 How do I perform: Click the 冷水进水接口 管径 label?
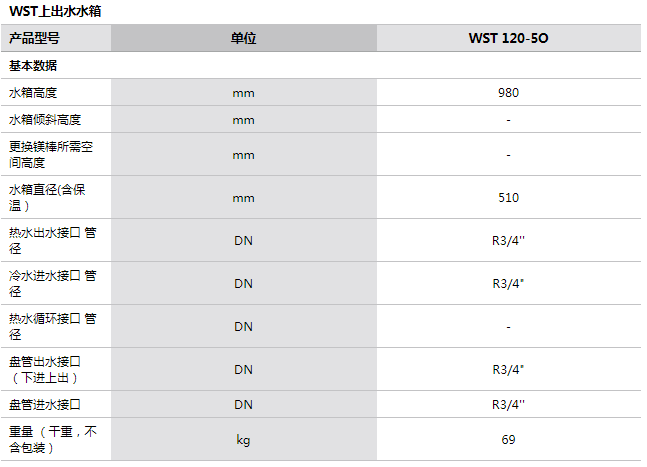[52, 283]
